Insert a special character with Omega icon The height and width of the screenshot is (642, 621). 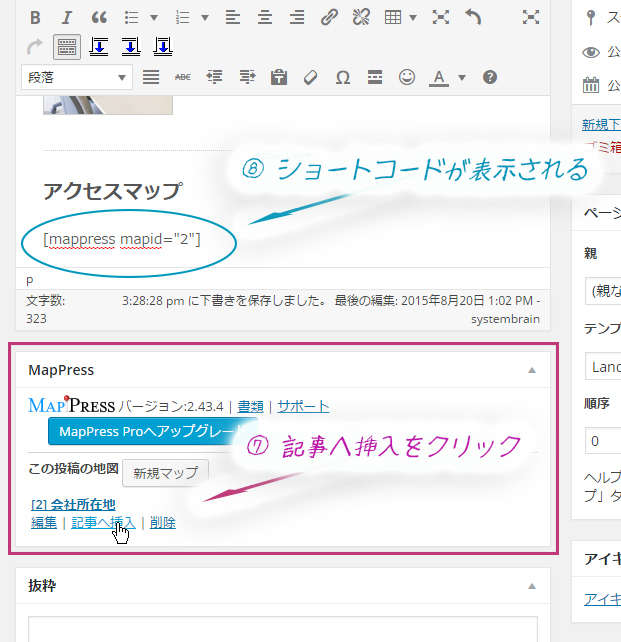[x=343, y=77]
